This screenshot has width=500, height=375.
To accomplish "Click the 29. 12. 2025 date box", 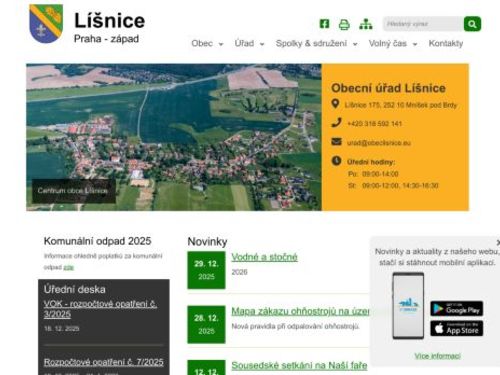I will tap(206, 270).
